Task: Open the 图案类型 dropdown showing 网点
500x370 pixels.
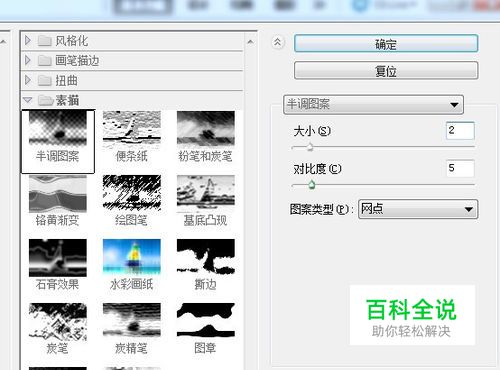Action: click(418, 209)
